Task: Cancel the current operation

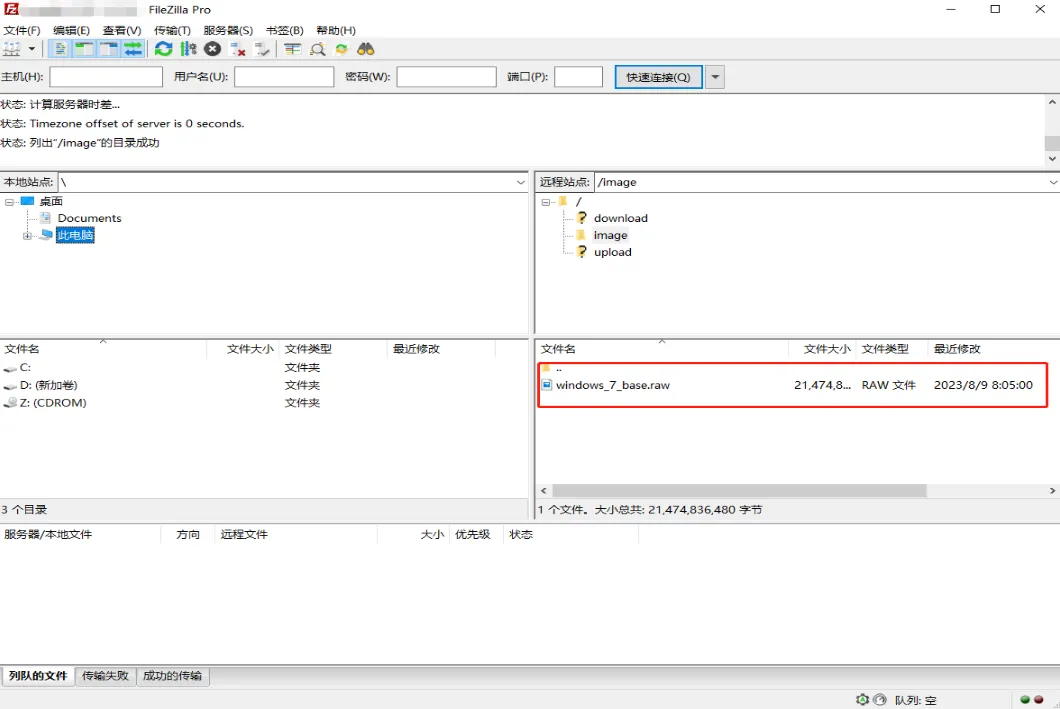Action: coord(212,49)
